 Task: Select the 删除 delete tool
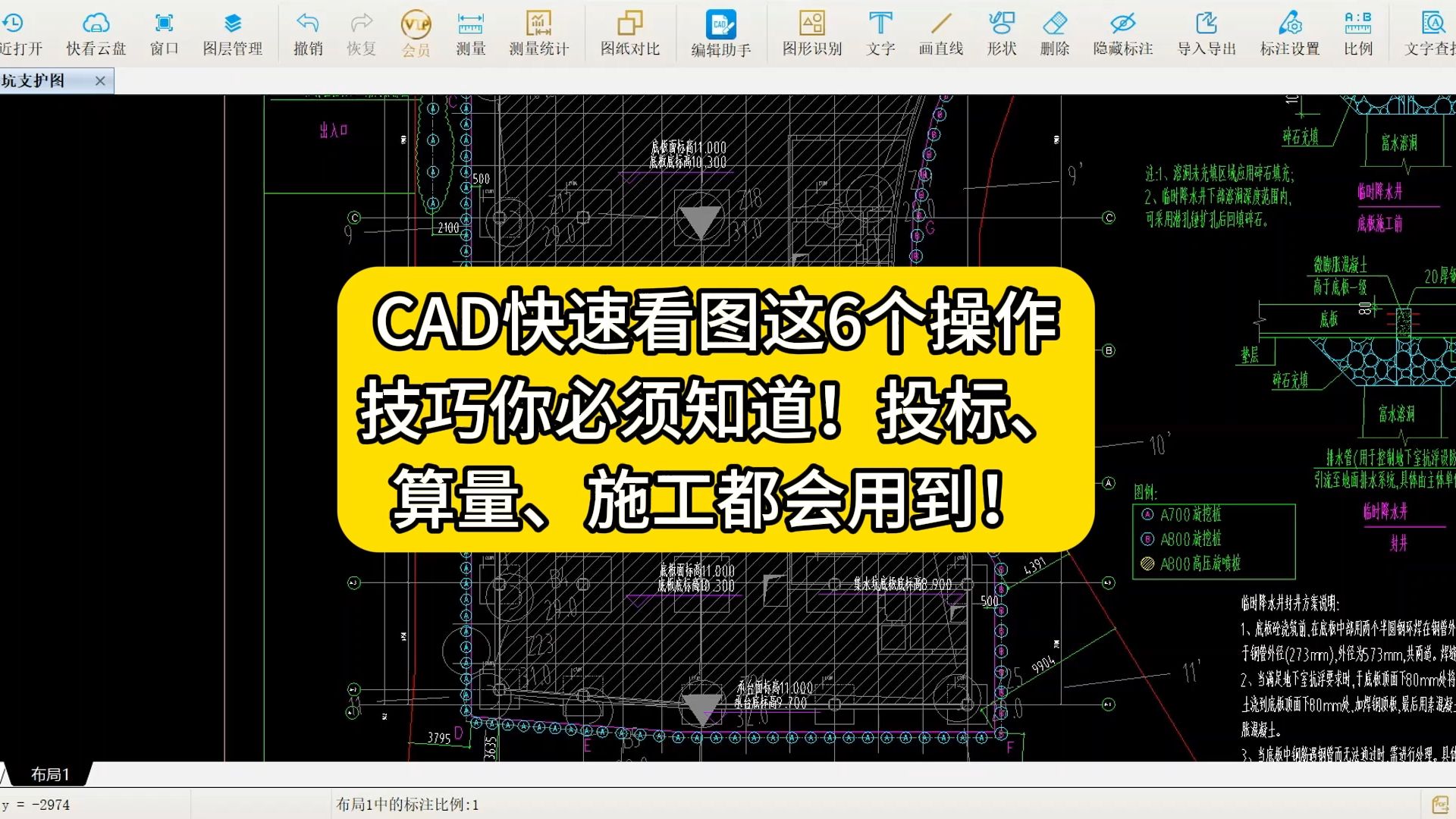(1055, 32)
